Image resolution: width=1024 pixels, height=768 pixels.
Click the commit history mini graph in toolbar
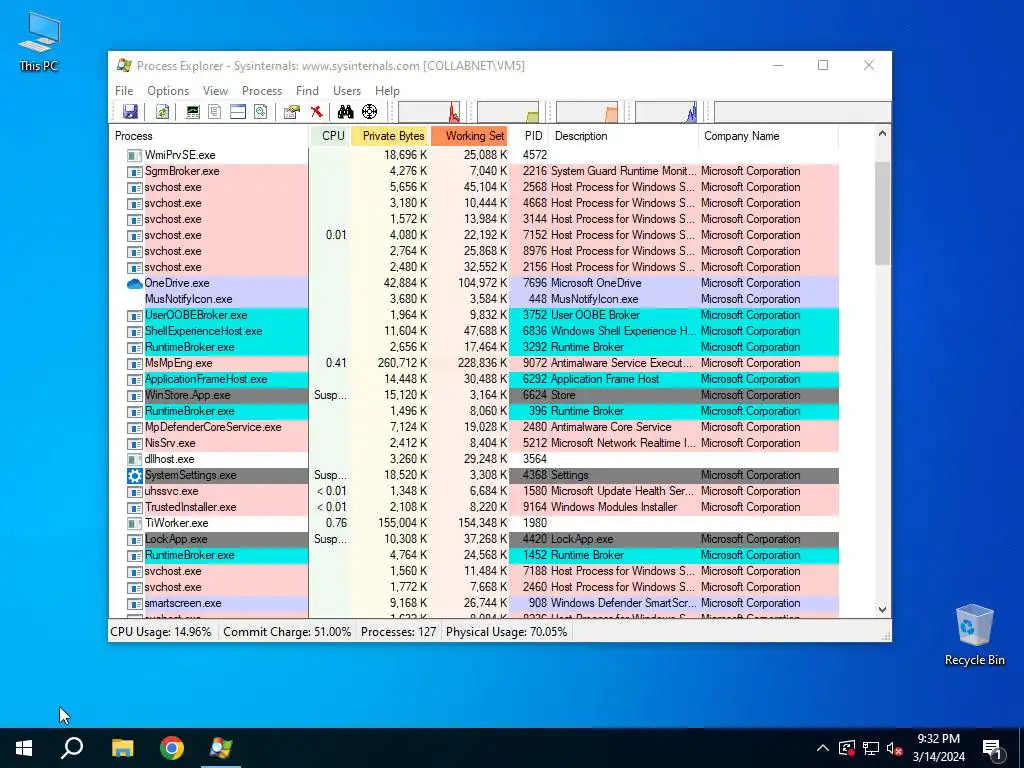tap(508, 112)
